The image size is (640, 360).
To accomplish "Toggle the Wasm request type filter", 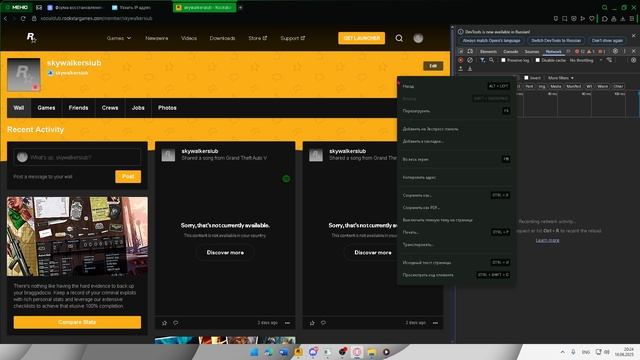I will tap(602, 86).
